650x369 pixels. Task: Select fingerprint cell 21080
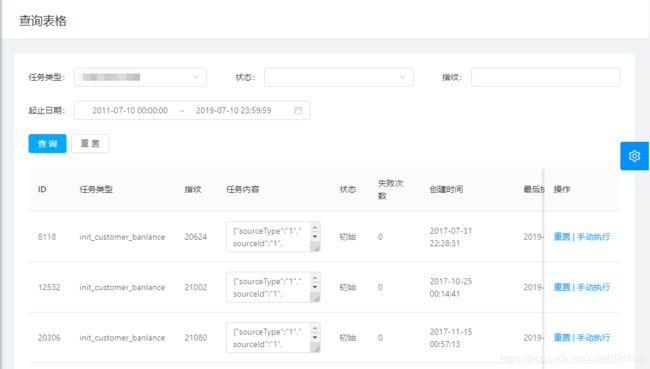[196, 337]
